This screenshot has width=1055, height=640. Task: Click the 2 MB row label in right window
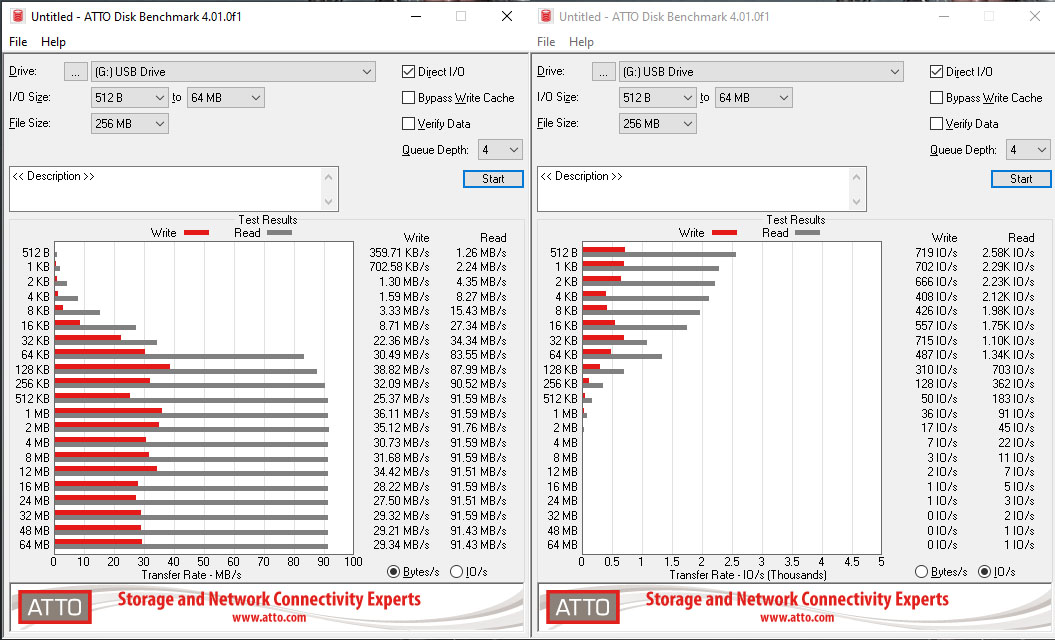pos(565,428)
